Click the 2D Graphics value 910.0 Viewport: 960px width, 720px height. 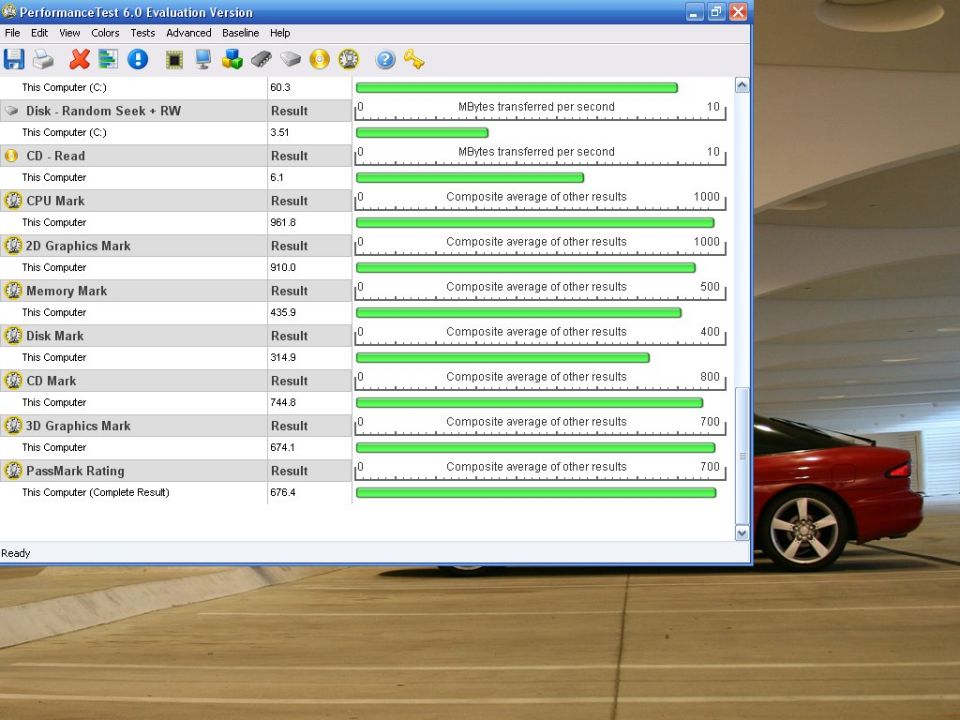point(283,268)
